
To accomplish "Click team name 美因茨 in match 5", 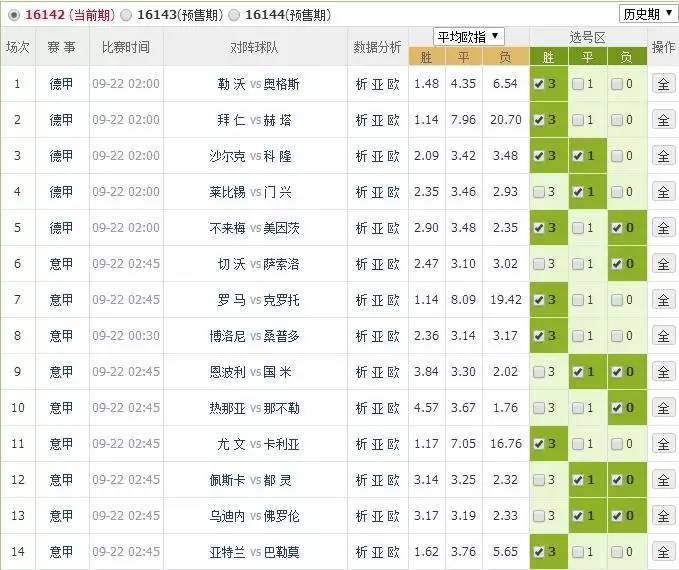I will coord(281,228).
